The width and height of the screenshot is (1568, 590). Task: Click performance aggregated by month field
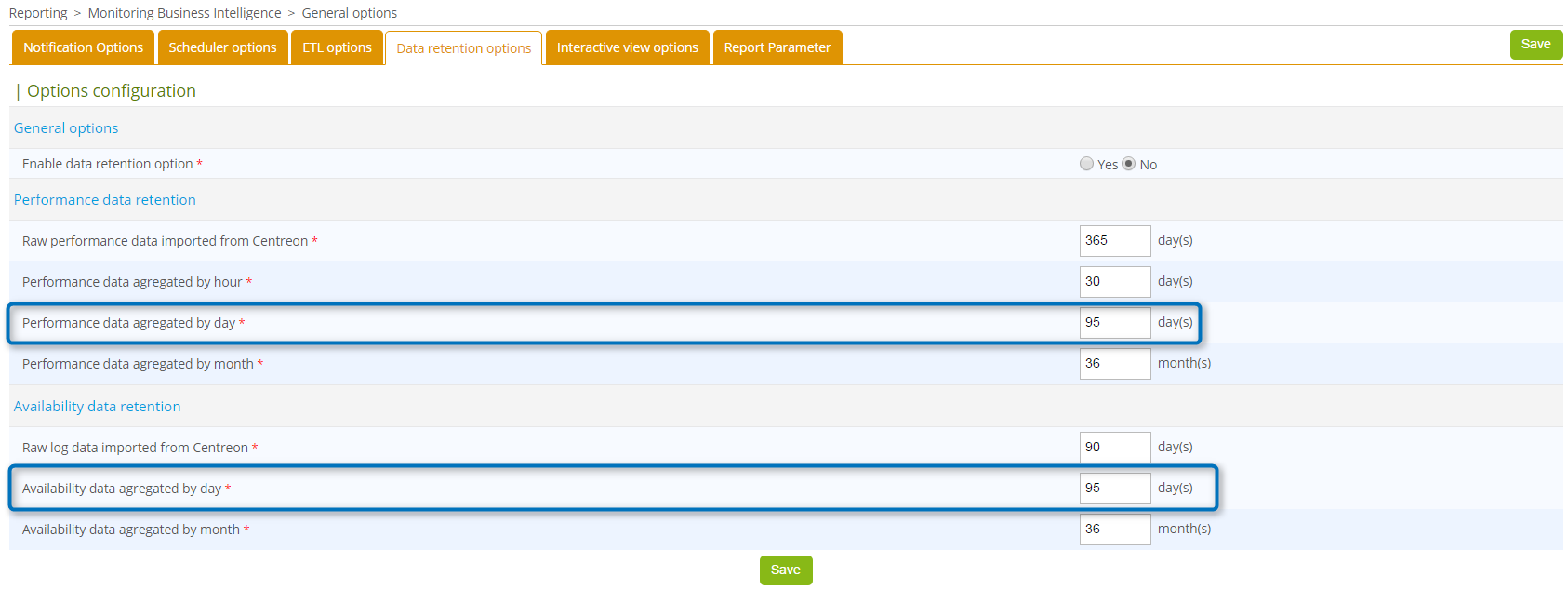1114,364
